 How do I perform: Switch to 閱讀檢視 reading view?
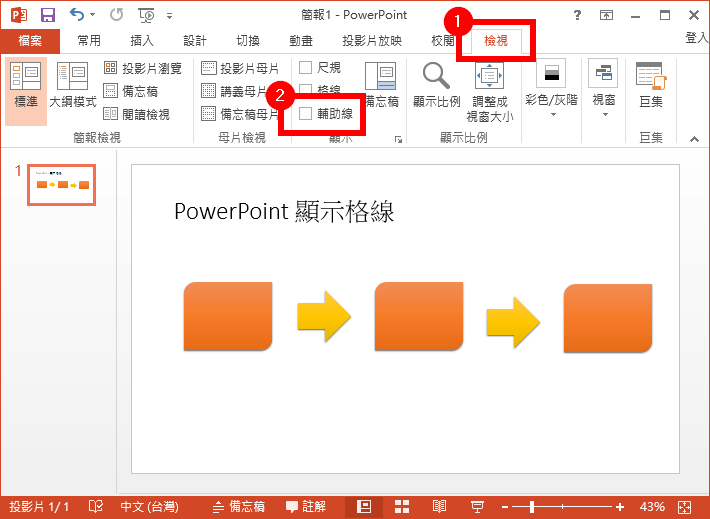[136, 114]
